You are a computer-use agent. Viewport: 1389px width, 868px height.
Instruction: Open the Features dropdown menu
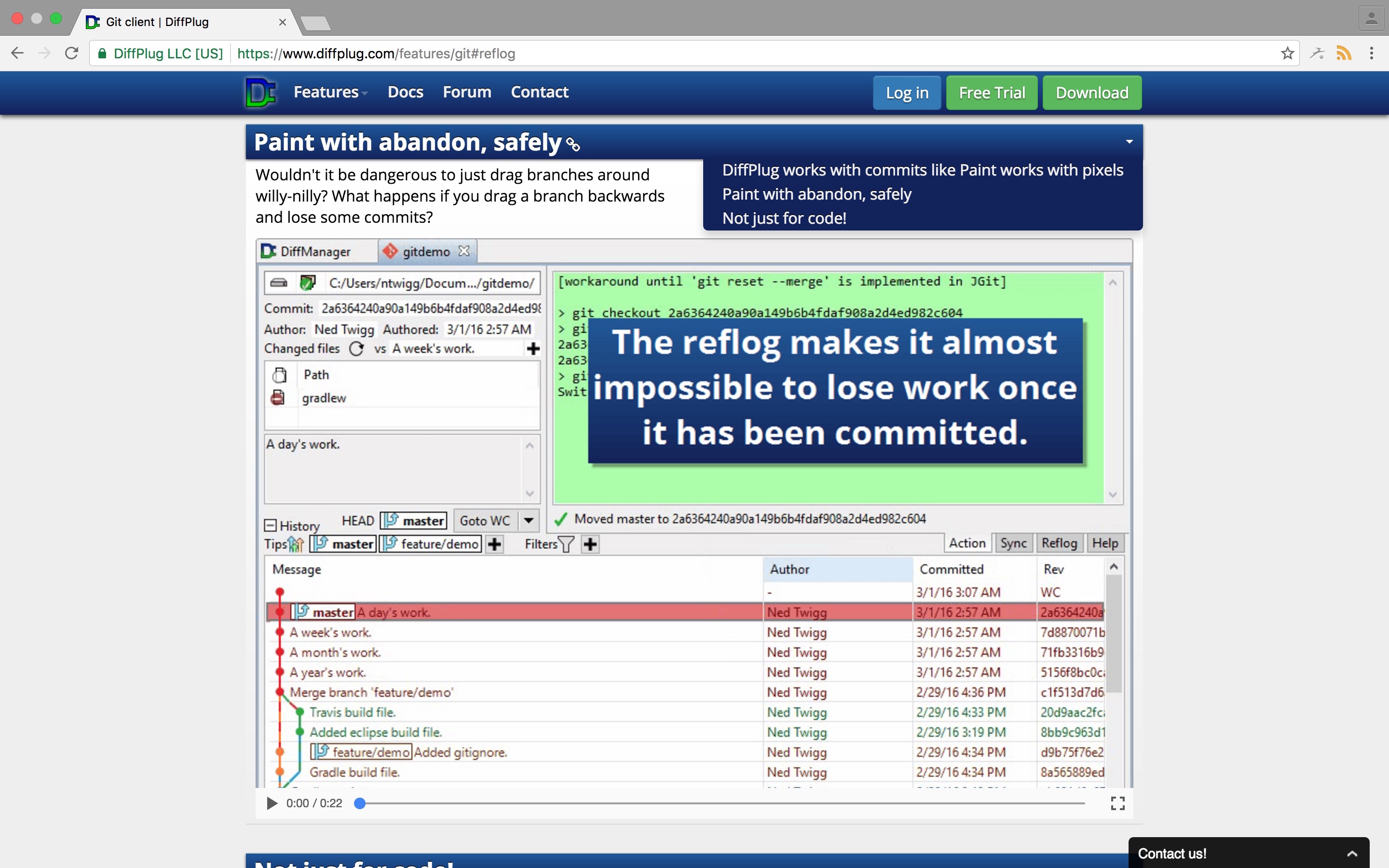point(330,92)
